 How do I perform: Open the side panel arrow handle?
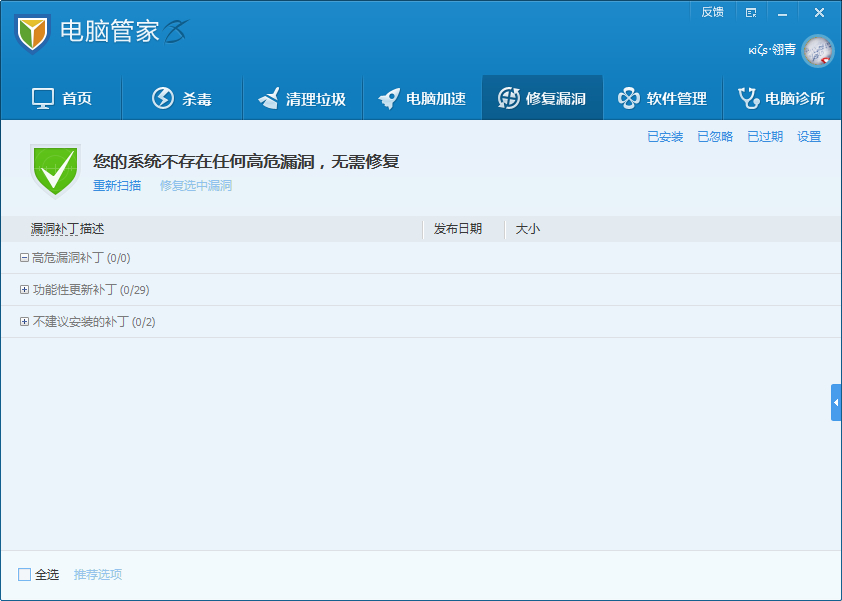tap(836, 402)
